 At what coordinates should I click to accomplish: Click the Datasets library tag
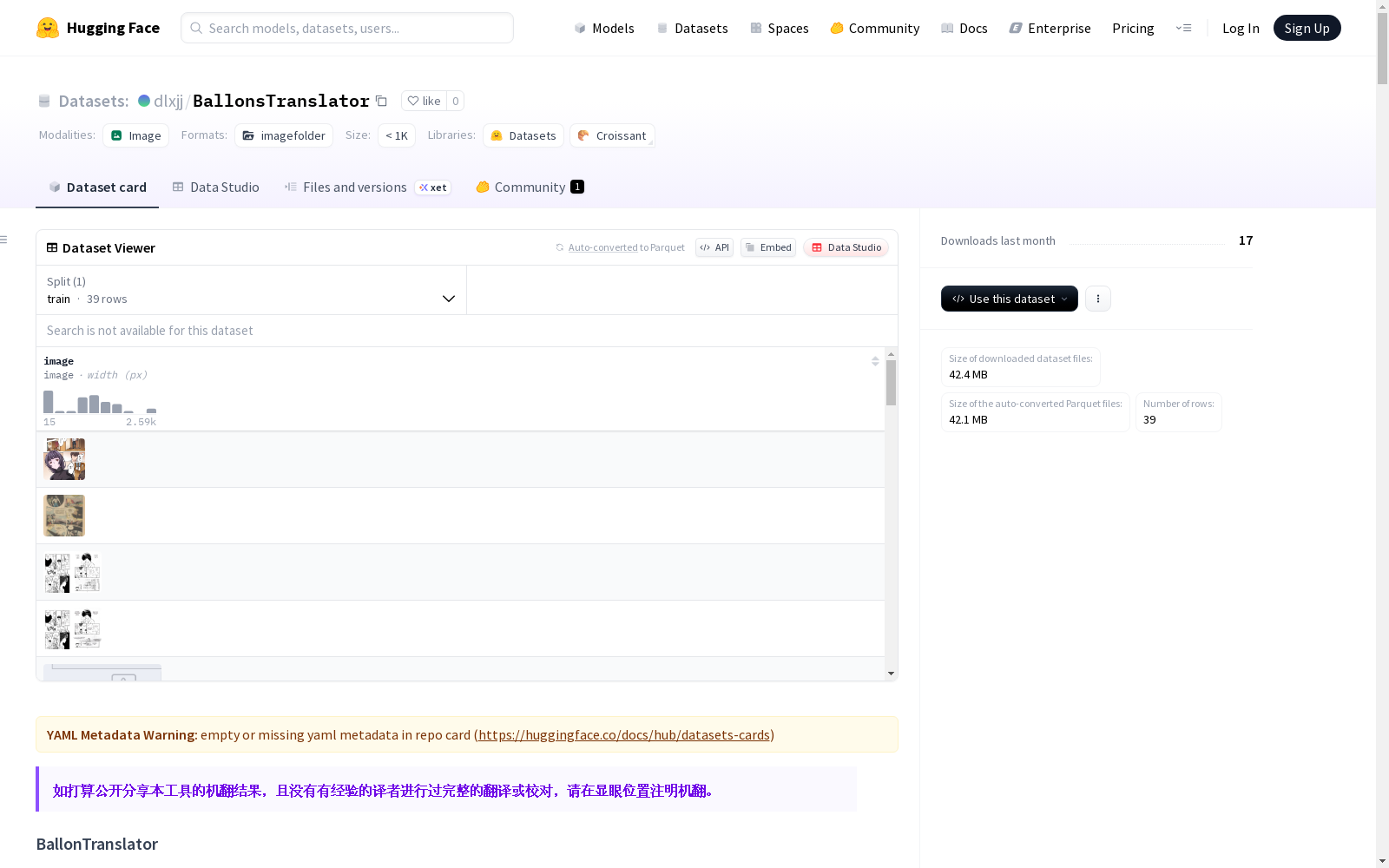(x=523, y=135)
